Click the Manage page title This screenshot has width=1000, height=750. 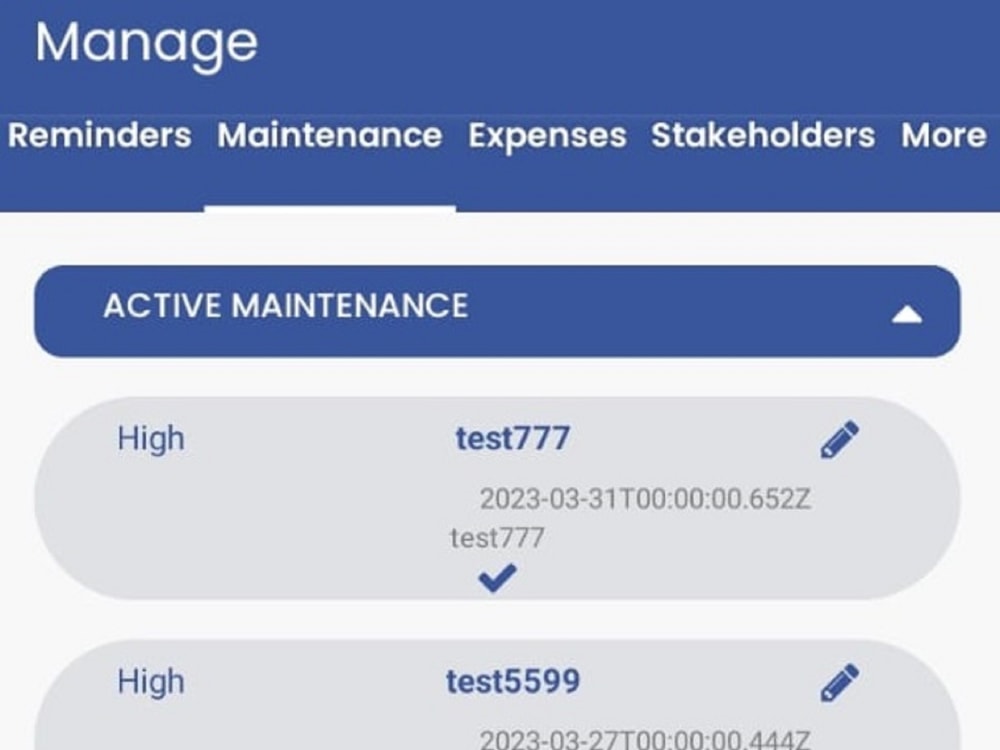(x=146, y=42)
